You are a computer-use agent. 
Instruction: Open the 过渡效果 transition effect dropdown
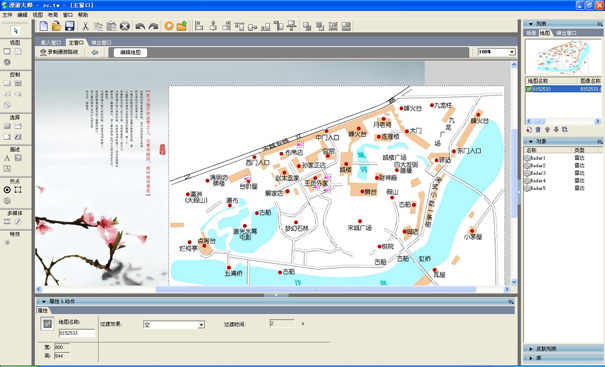pos(201,325)
